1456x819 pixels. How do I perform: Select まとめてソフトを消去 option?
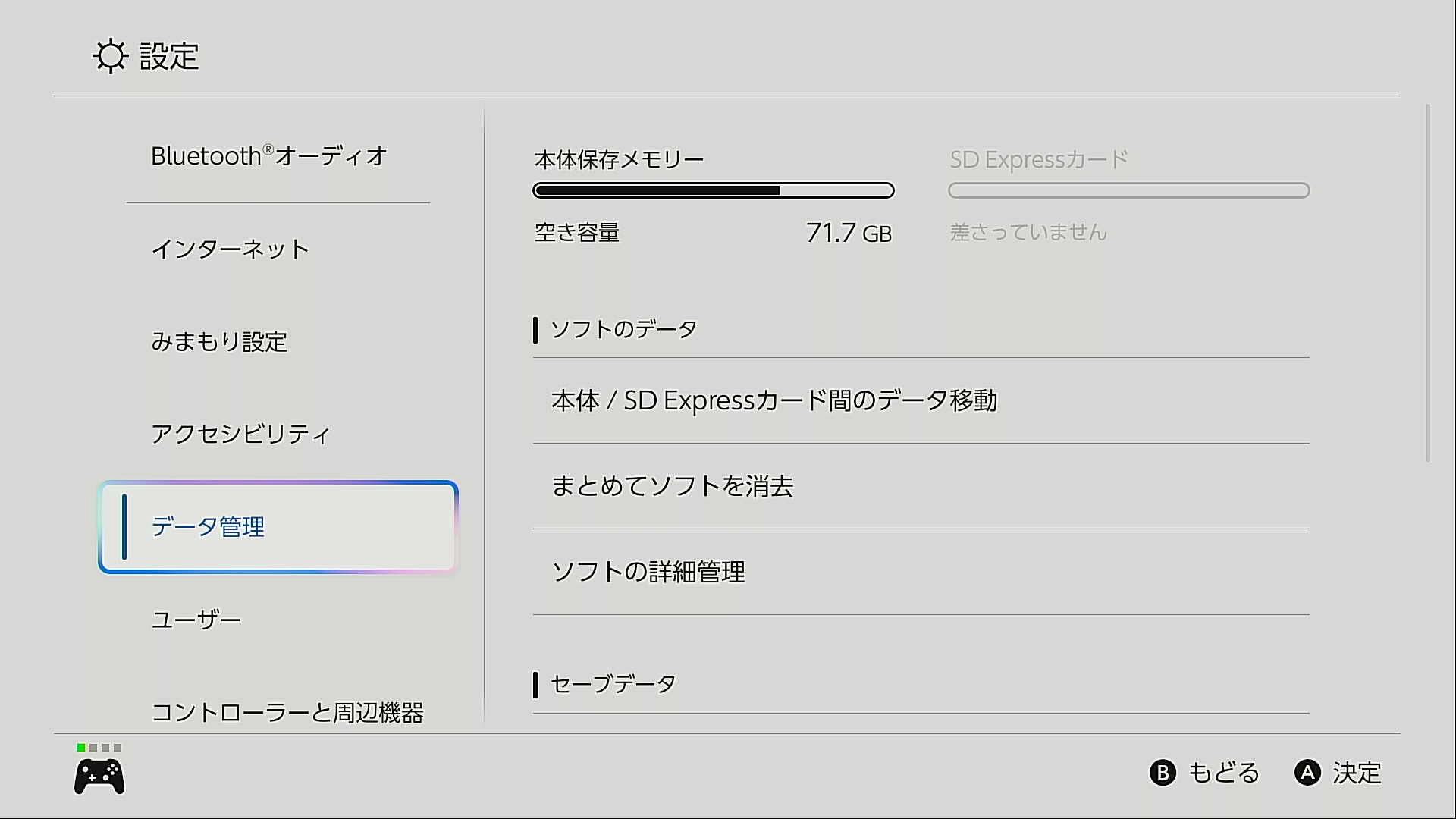tap(672, 486)
